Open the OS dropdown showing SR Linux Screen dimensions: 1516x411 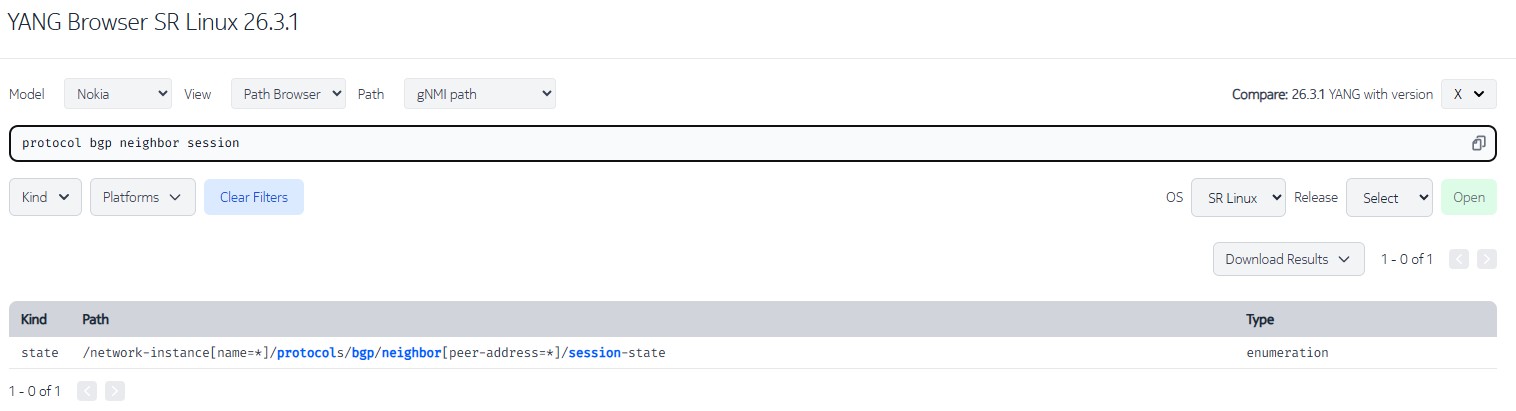click(1238, 197)
